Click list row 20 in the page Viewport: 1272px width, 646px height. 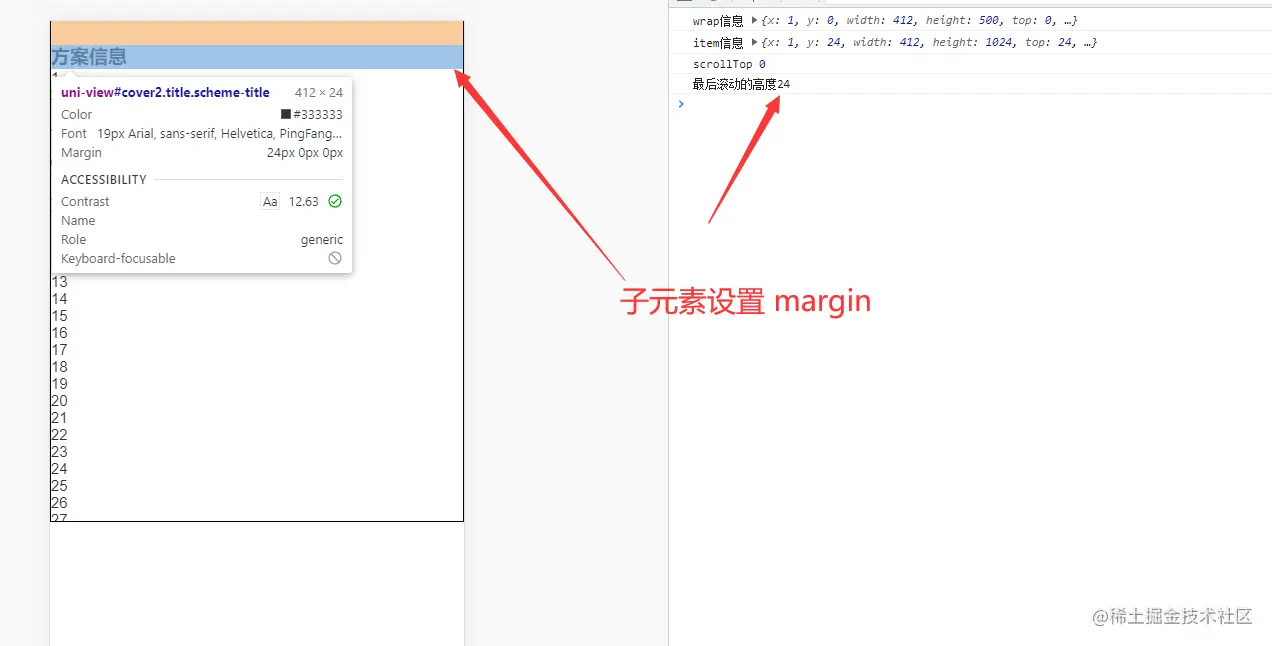click(59, 401)
